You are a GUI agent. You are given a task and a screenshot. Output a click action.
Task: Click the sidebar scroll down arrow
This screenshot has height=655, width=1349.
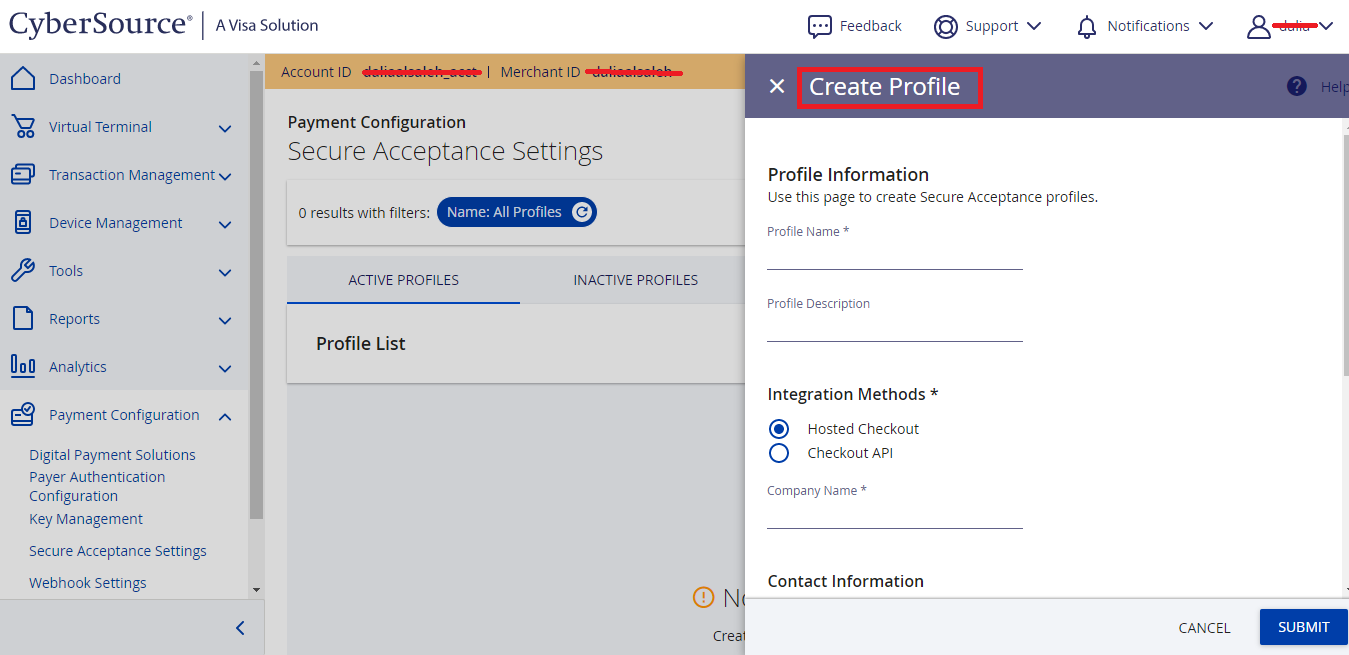[x=256, y=590]
